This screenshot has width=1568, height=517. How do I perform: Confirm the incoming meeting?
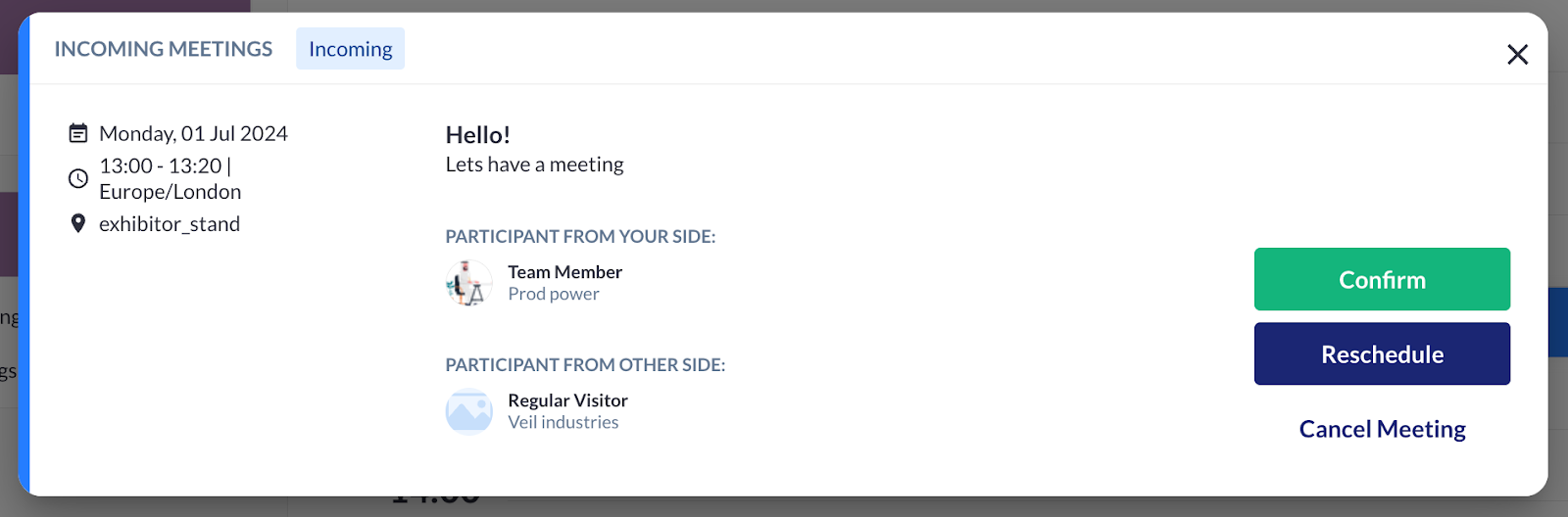tap(1382, 279)
